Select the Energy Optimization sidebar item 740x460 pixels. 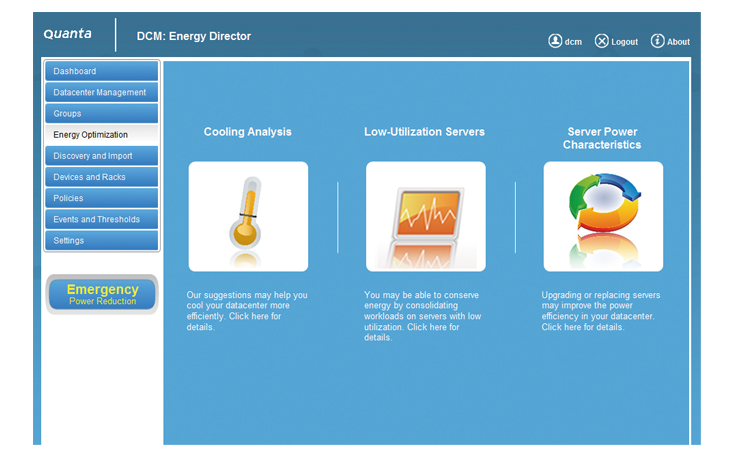coord(101,135)
